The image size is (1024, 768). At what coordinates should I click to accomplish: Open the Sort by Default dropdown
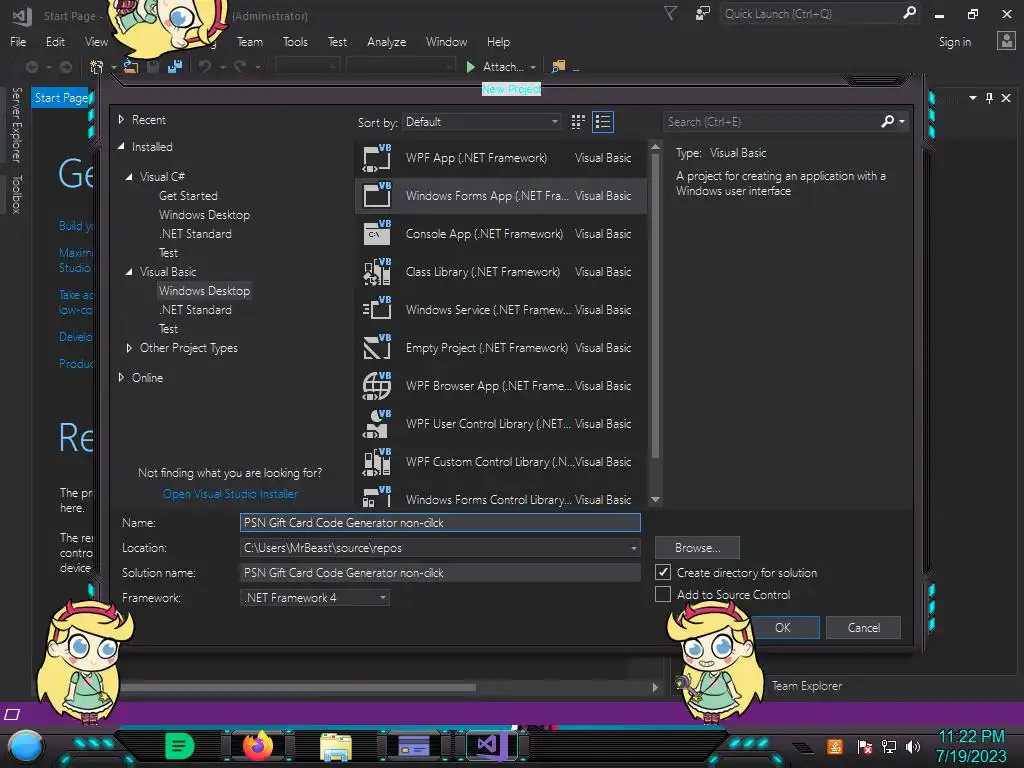click(482, 122)
